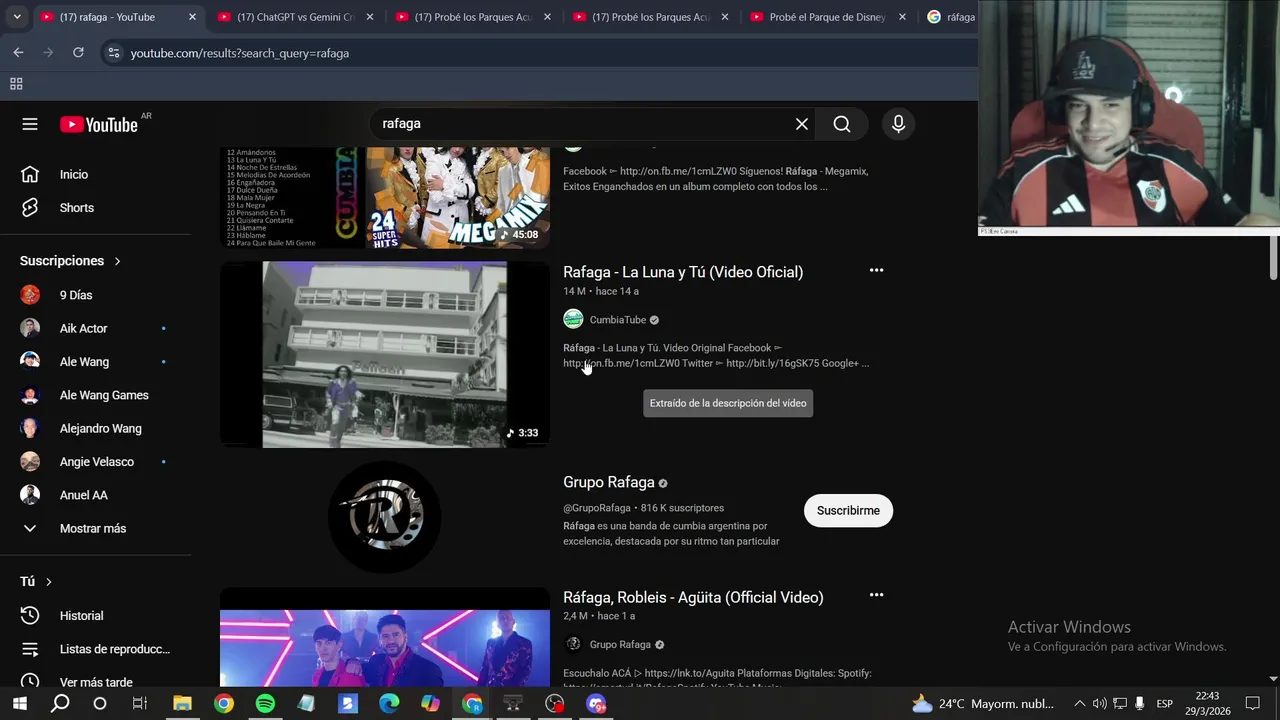
Task: Open the notification center icon
Action: tap(1252, 704)
